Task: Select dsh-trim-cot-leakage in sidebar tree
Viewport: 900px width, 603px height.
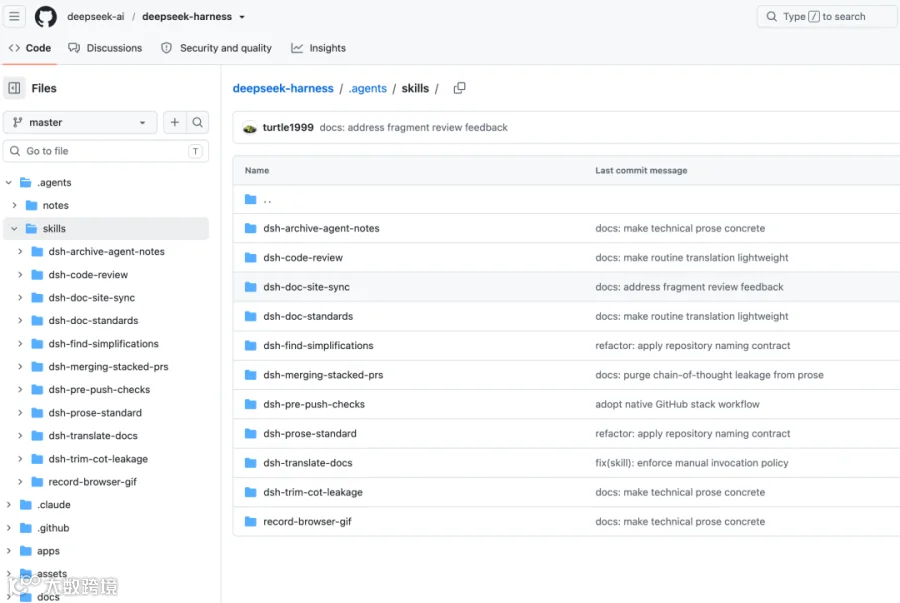Action: pos(98,459)
